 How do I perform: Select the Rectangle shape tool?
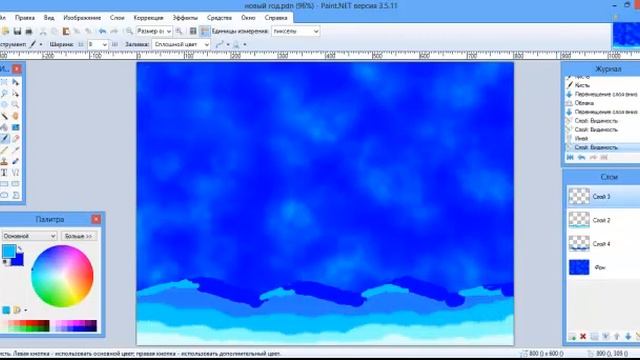tap(4, 184)
